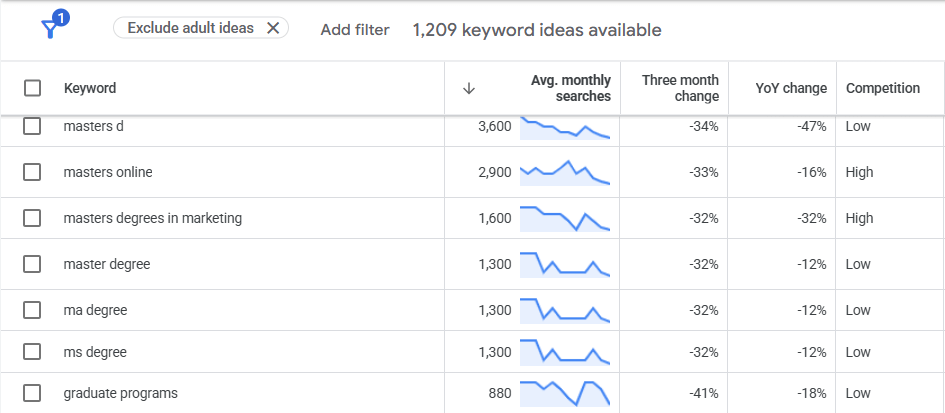This screenshot has width=945, height=413.
Task: Open the filter funnel icon
Action: coord(54,27)
